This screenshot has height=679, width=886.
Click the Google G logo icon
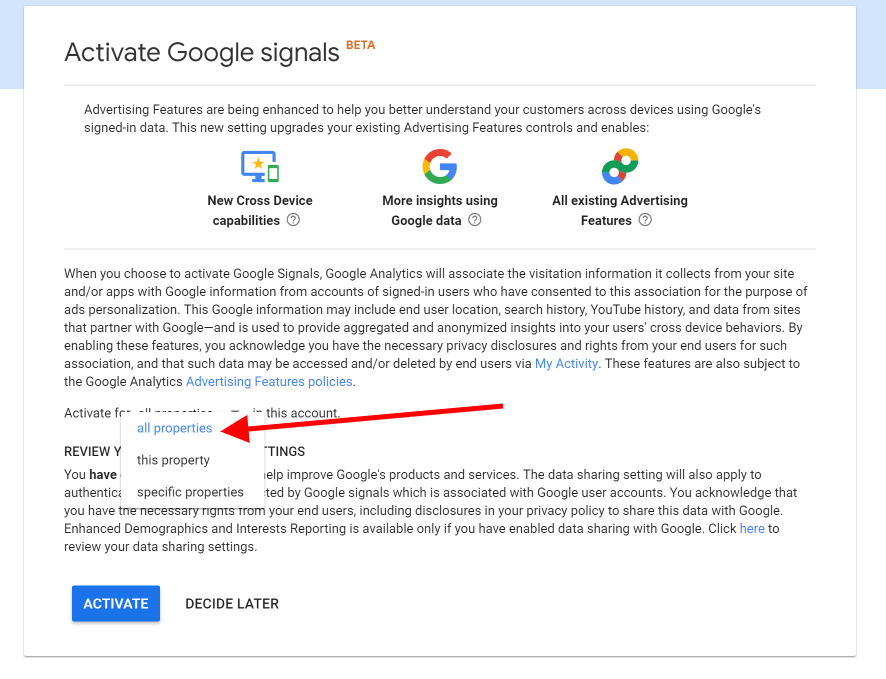[440, 167]
